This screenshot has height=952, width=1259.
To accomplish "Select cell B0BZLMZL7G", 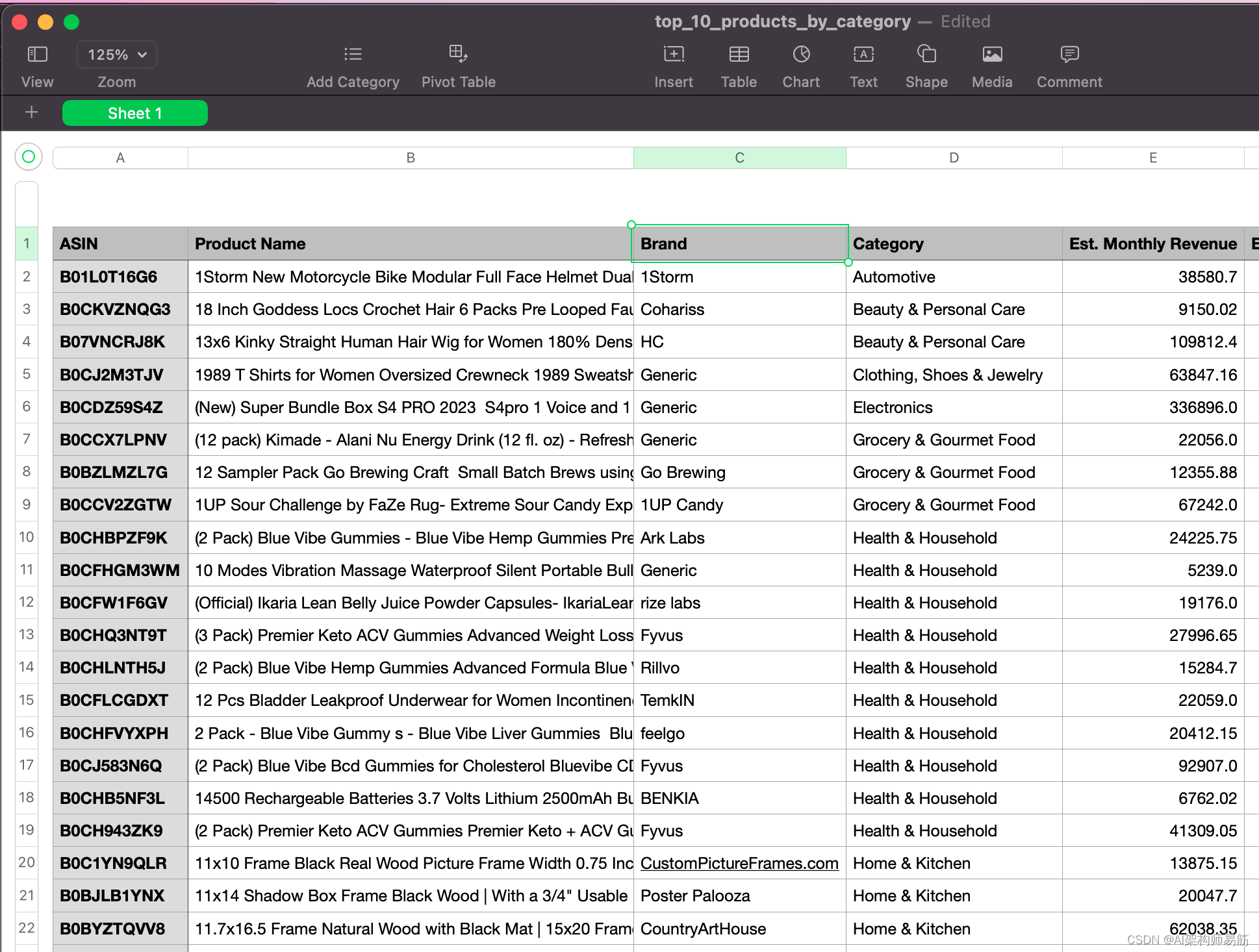I will [x=120, y=472].
